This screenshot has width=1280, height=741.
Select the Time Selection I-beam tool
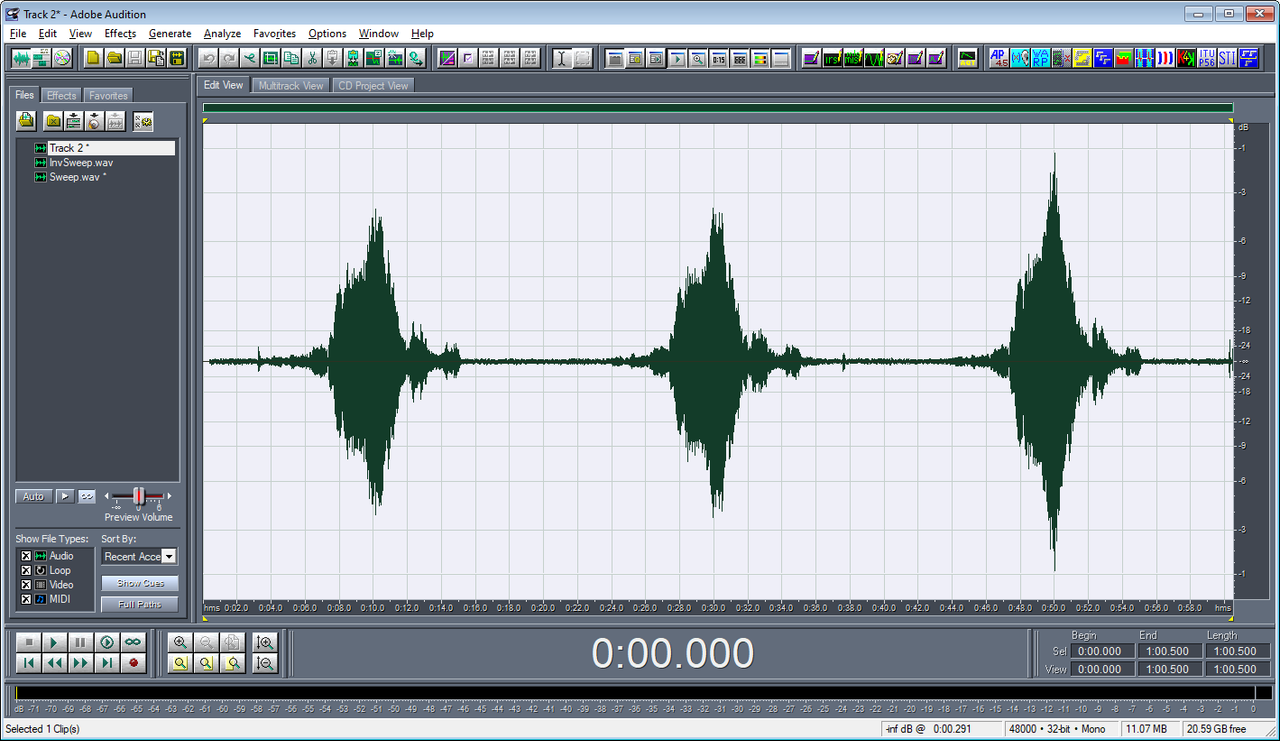pos(561,58)
